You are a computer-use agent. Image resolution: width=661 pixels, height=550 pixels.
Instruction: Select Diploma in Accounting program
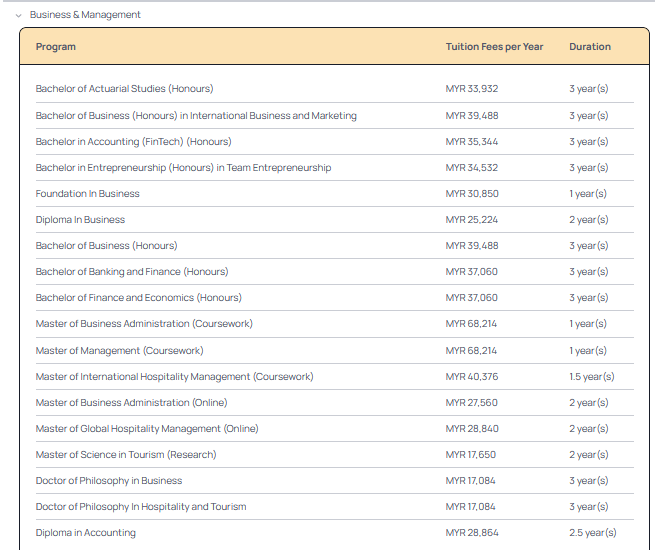tap(86, 533)
